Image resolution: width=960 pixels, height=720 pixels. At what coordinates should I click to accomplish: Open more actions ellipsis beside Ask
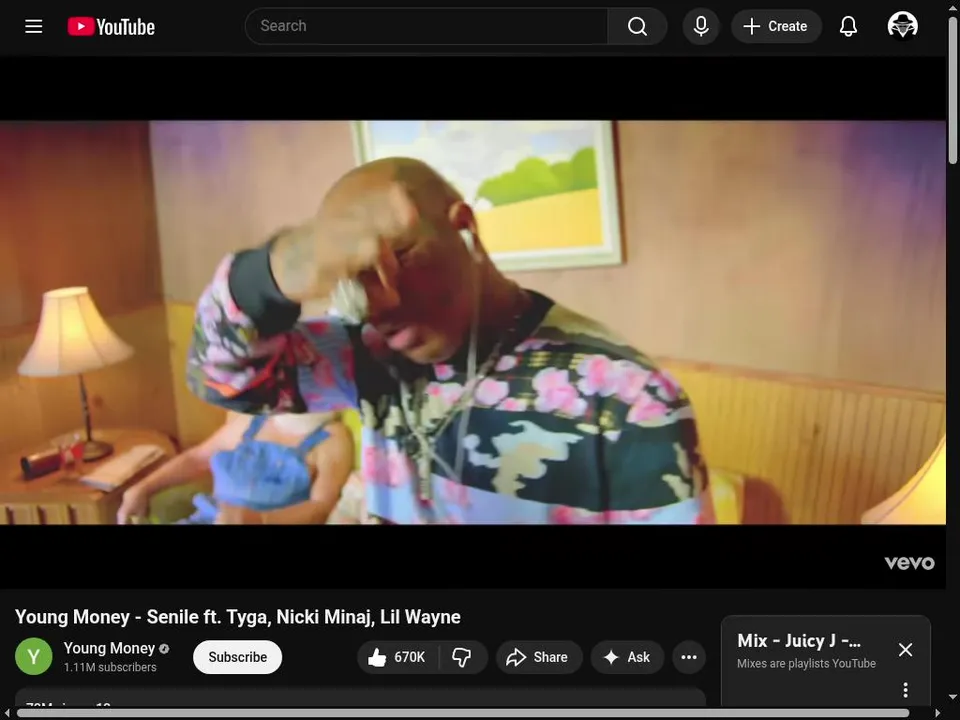tap(689, 657)
